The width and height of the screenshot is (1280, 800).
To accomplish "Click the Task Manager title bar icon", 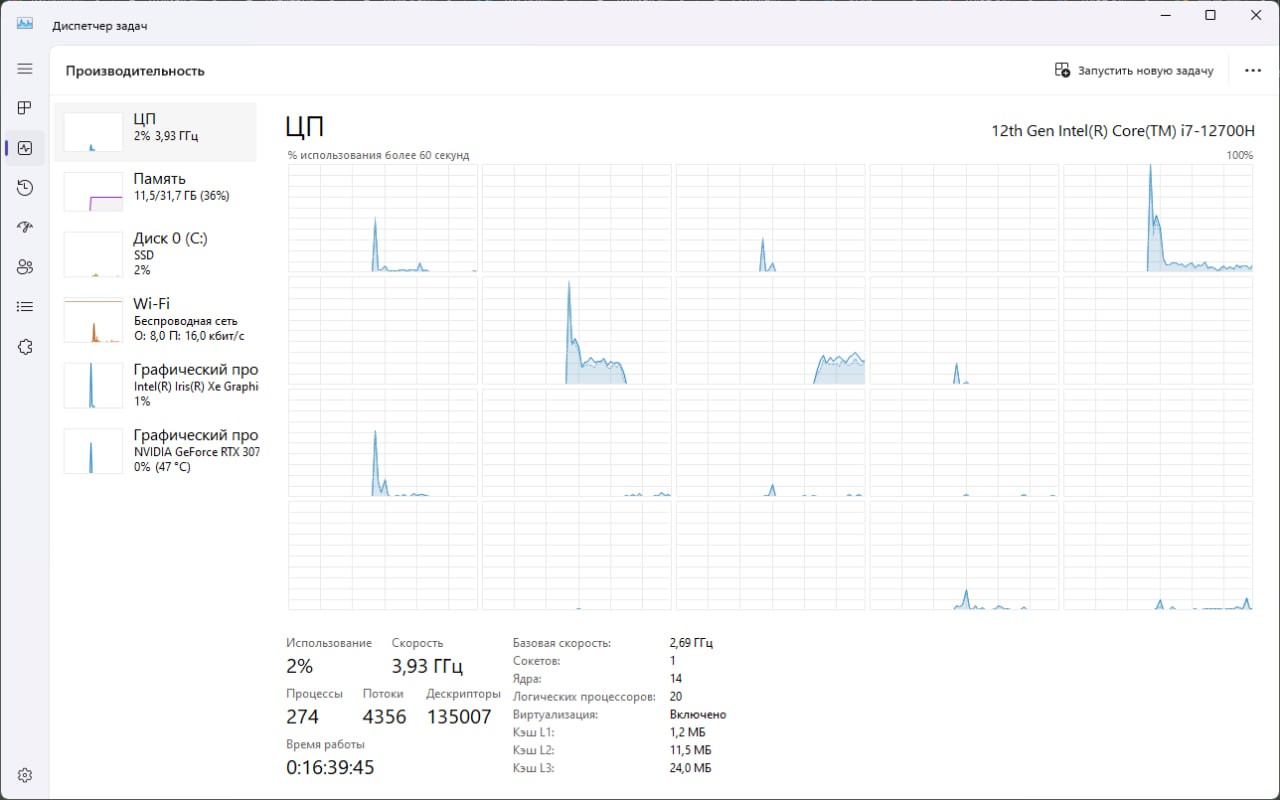I will 25,24.
